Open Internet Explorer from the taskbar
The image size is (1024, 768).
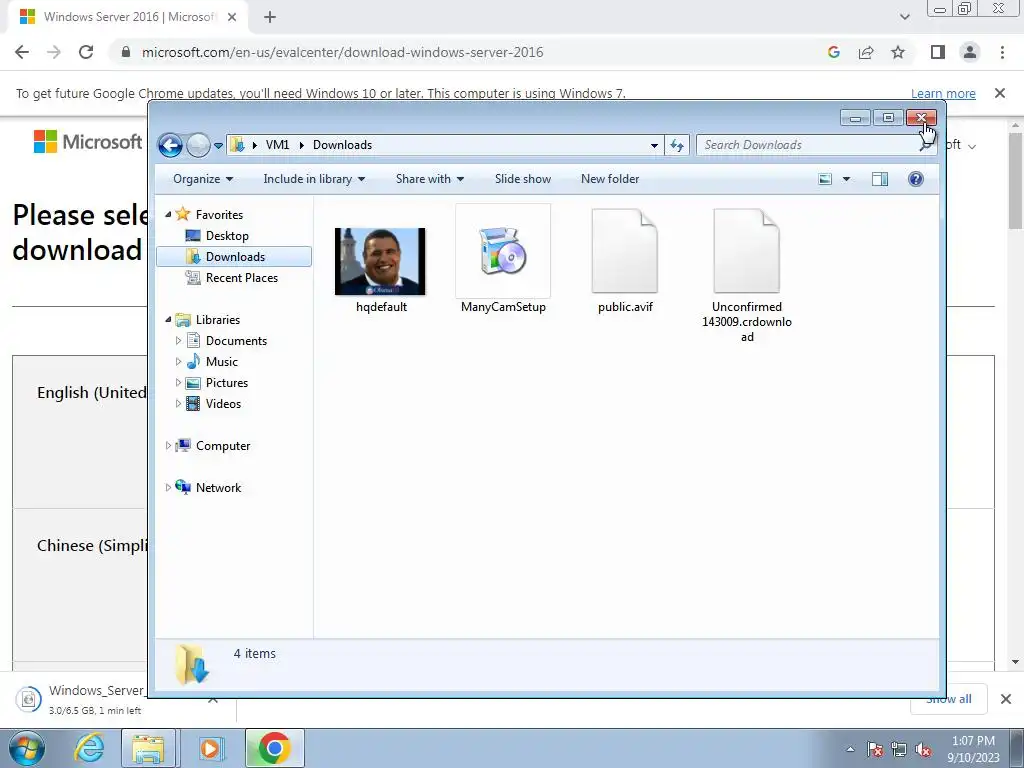point(89,748)
